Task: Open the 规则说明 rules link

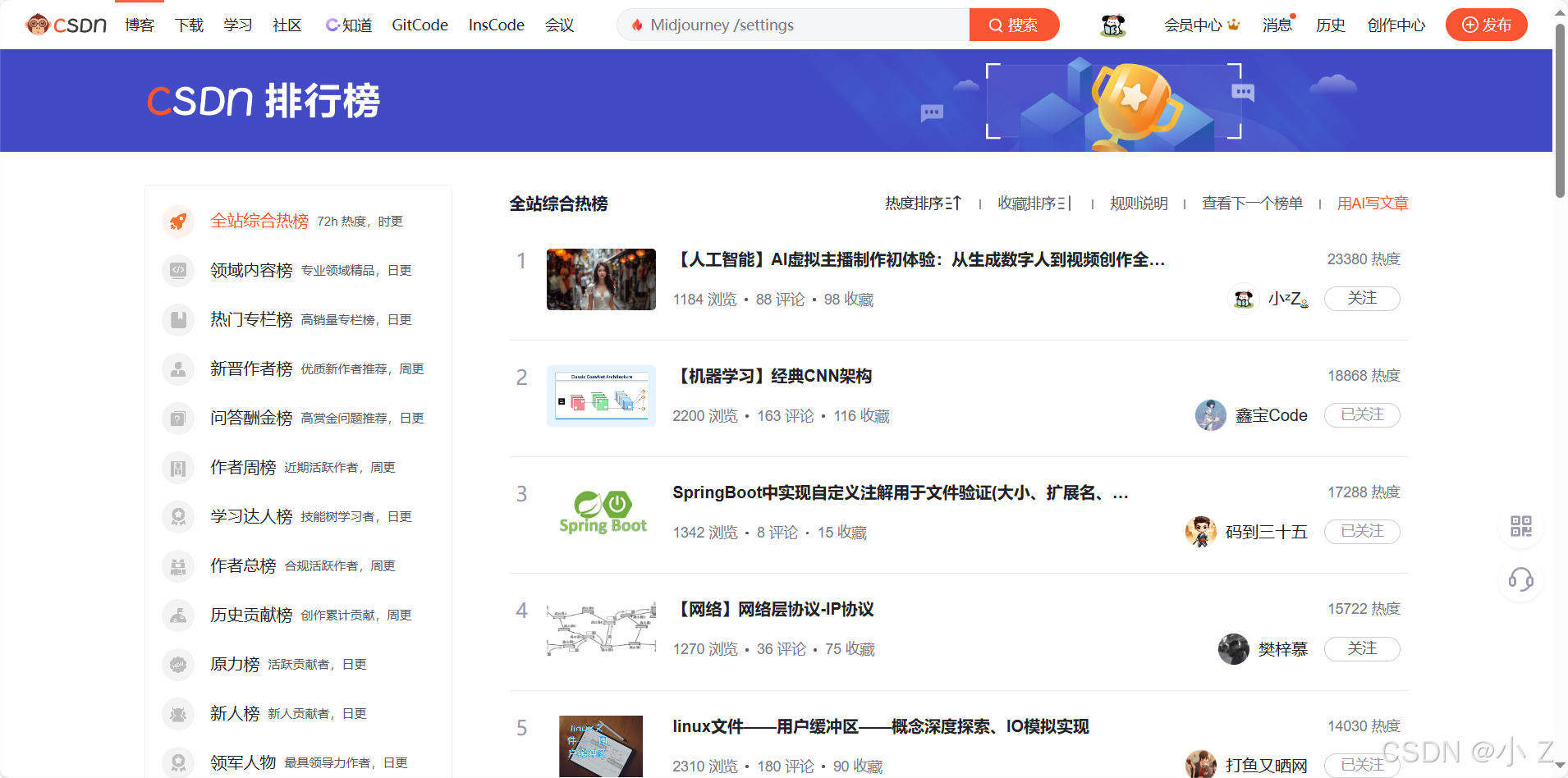Action: pyautogui.click(x=1138, y=203)
